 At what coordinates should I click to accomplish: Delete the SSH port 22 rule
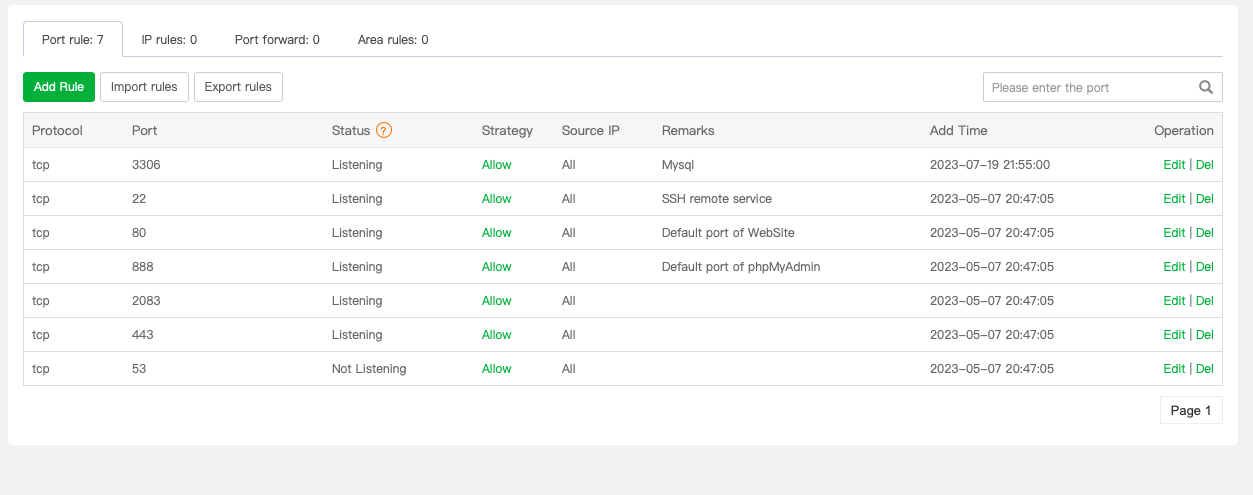click(1205, 199)
